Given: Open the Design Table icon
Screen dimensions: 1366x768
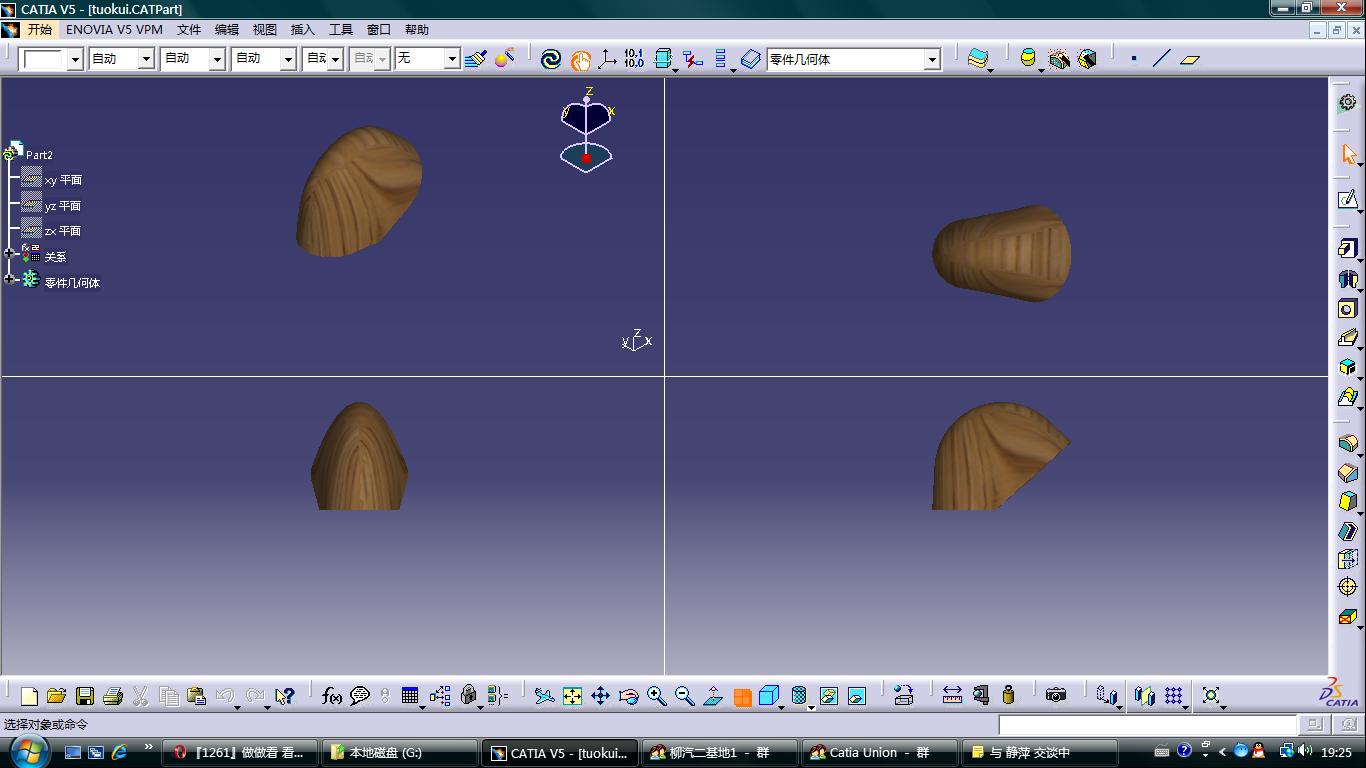Looking at the screenshot, I should click(410, 696).
